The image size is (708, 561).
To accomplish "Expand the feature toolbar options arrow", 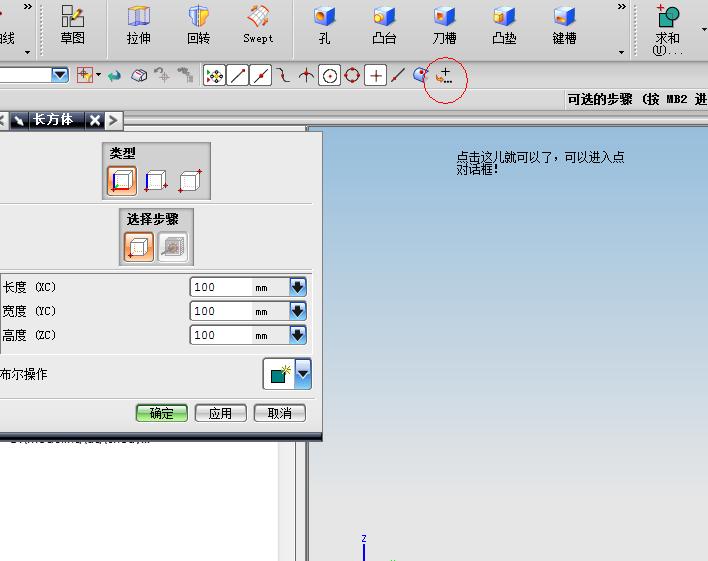I will tap(622, 52).
